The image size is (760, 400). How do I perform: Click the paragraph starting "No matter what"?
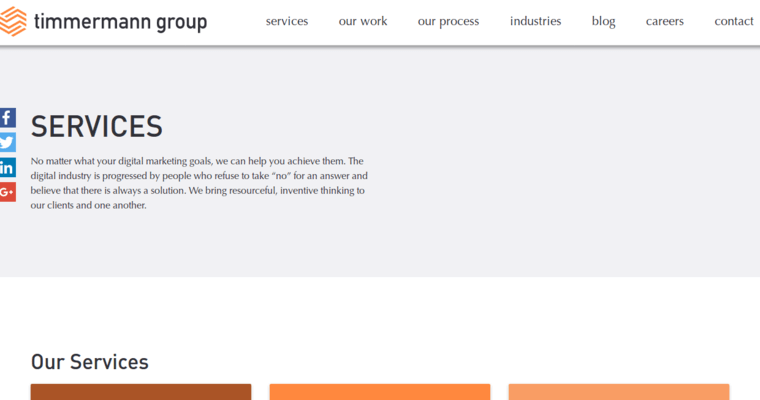point(199,183)
